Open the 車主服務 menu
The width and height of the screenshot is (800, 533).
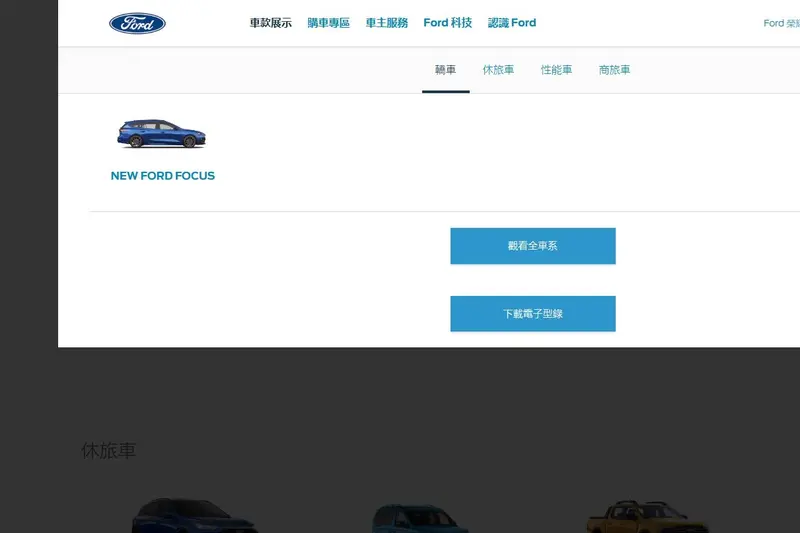[387, 23]
